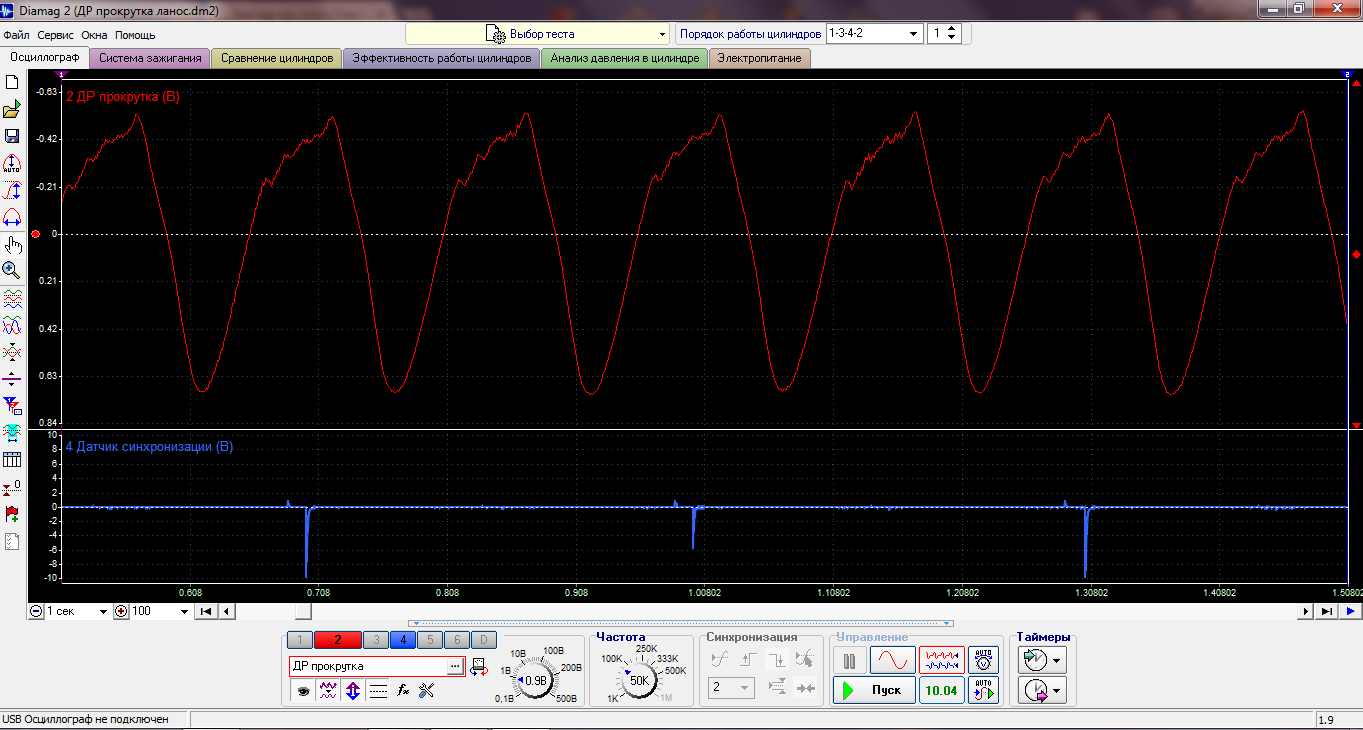The height and width of the screenshot is (730, 1363).
Task: Click the up/down arrows line icon in the left toolbar
Action: click(x=12, y=379)
